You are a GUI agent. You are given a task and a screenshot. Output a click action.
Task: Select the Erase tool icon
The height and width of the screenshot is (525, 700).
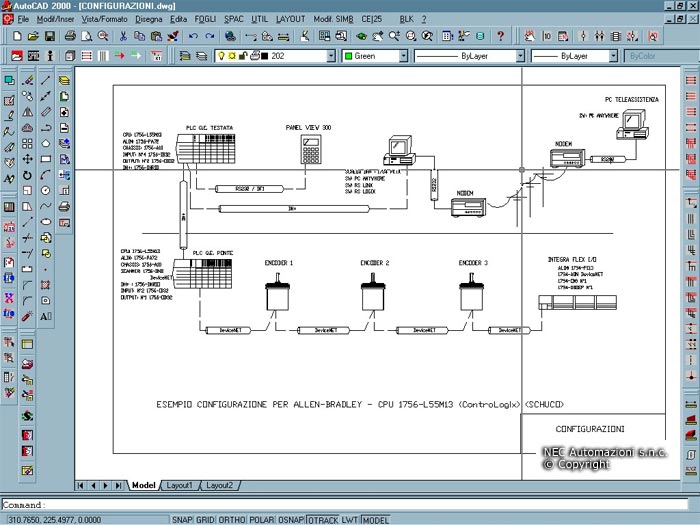click(28, 80)
